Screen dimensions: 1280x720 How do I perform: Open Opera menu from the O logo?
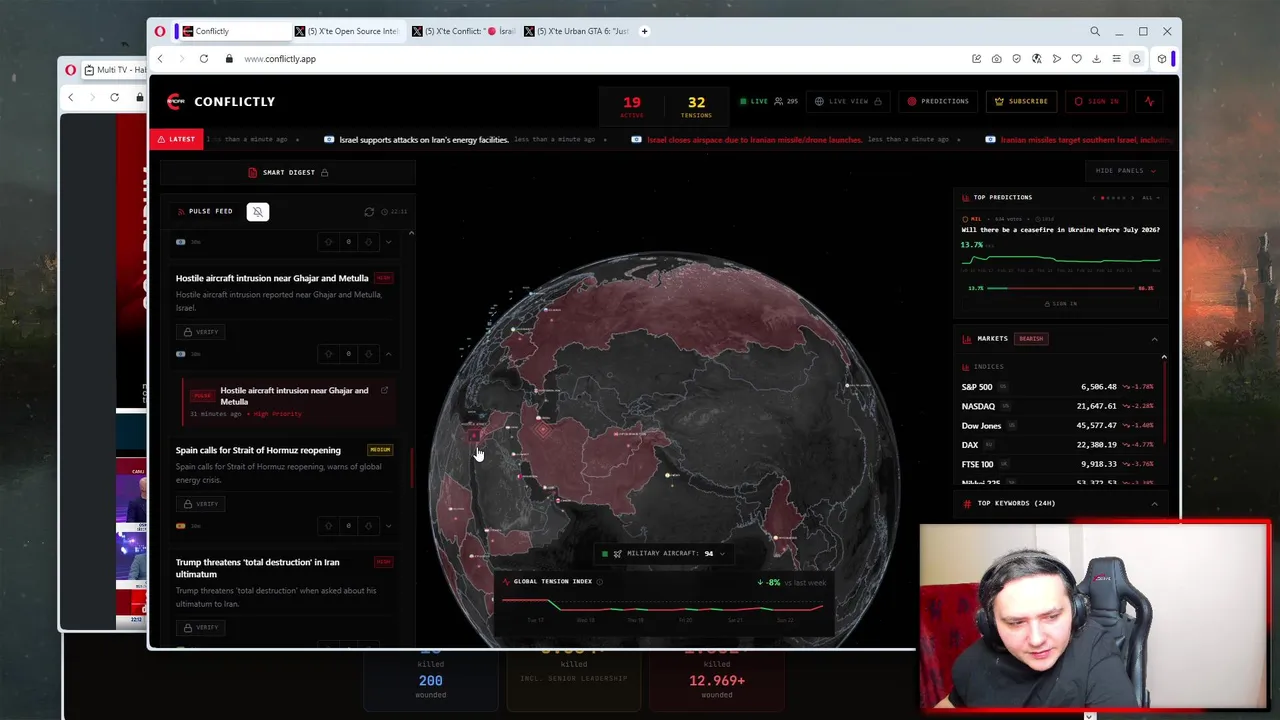(160, 31)
